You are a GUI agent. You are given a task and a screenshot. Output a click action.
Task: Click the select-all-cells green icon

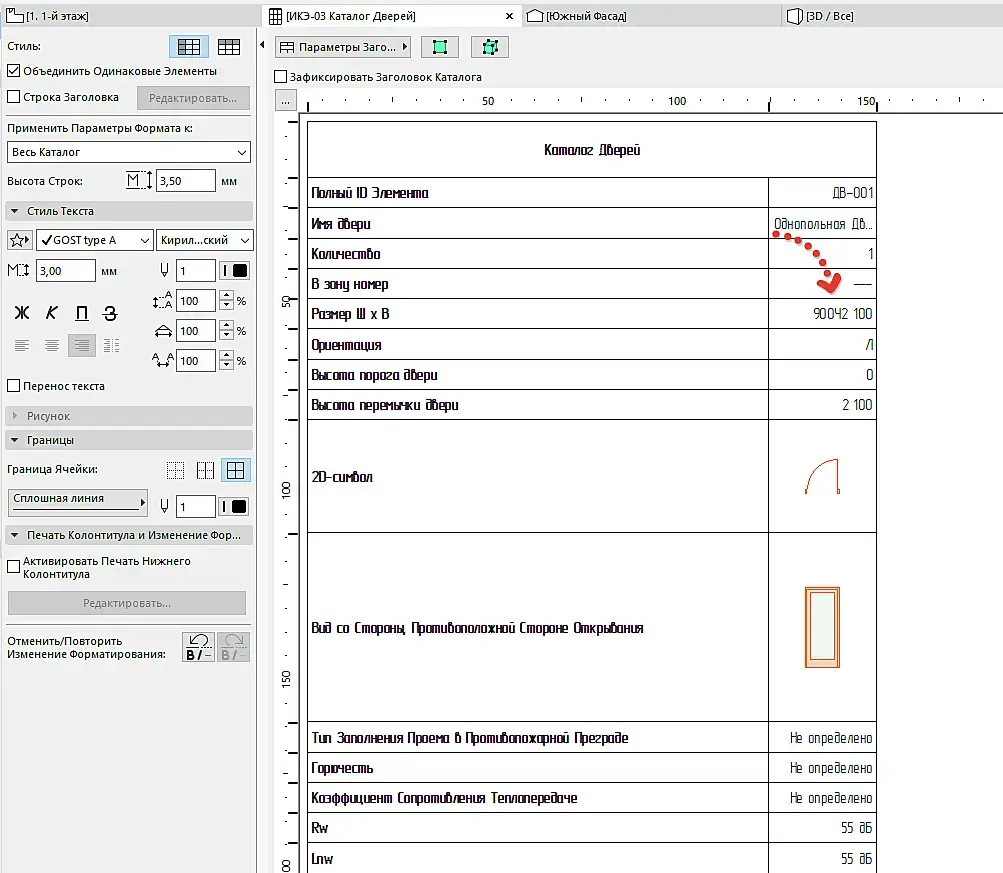490,47
